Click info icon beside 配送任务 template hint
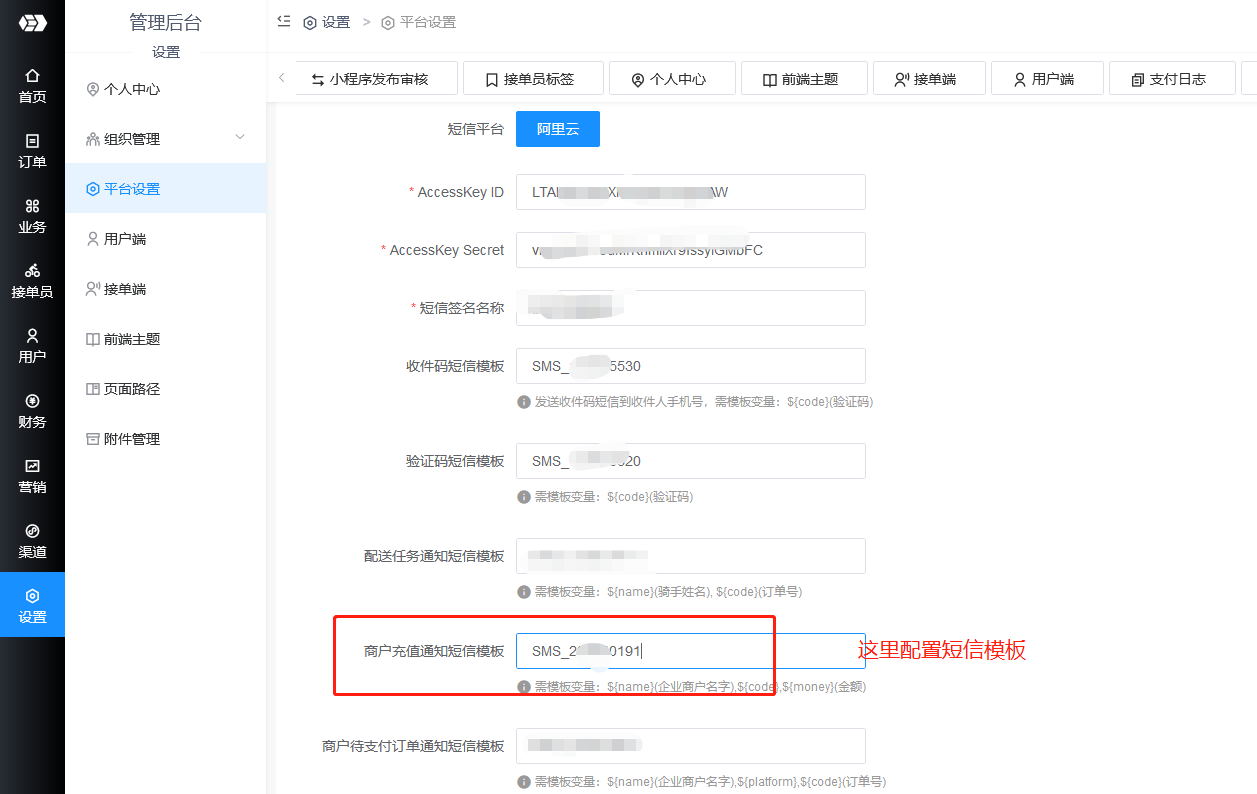 523,592
